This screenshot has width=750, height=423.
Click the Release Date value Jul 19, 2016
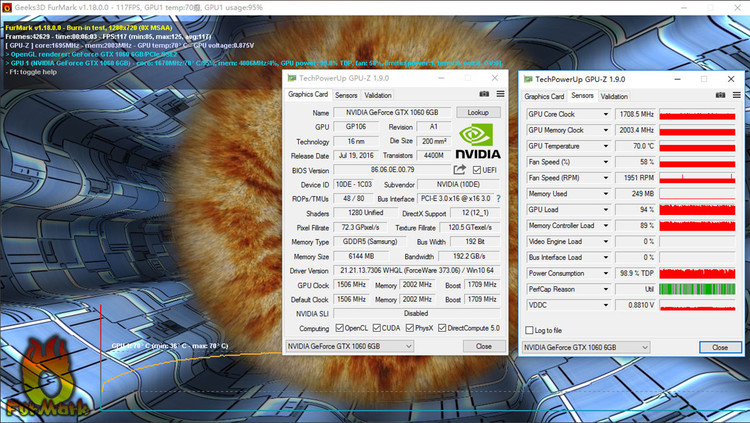356,156
